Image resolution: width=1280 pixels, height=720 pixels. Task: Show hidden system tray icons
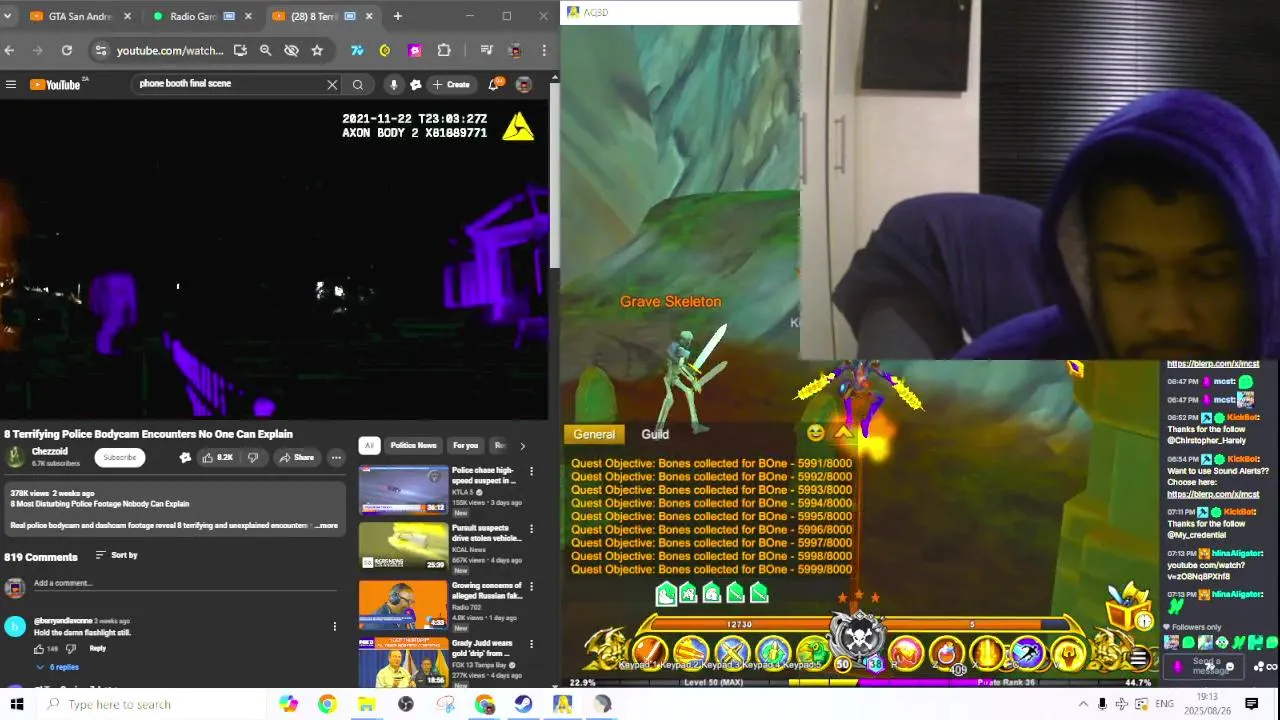tap(1083, 704)
